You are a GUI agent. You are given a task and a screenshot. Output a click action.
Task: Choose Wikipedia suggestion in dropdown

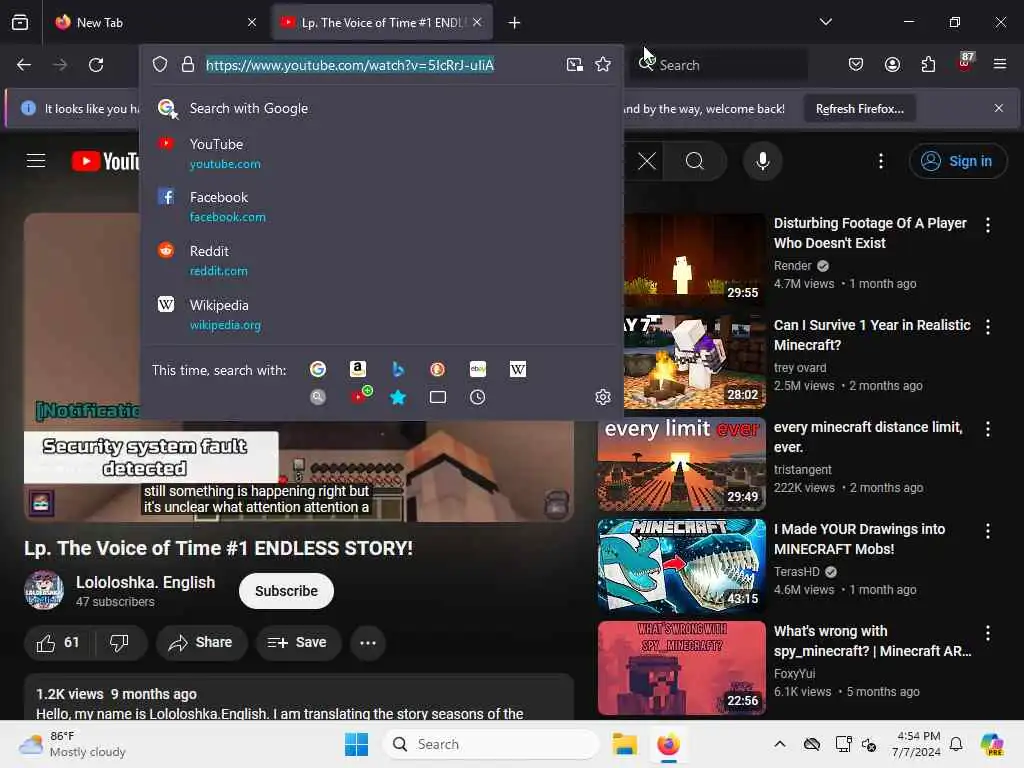point(381,315)
